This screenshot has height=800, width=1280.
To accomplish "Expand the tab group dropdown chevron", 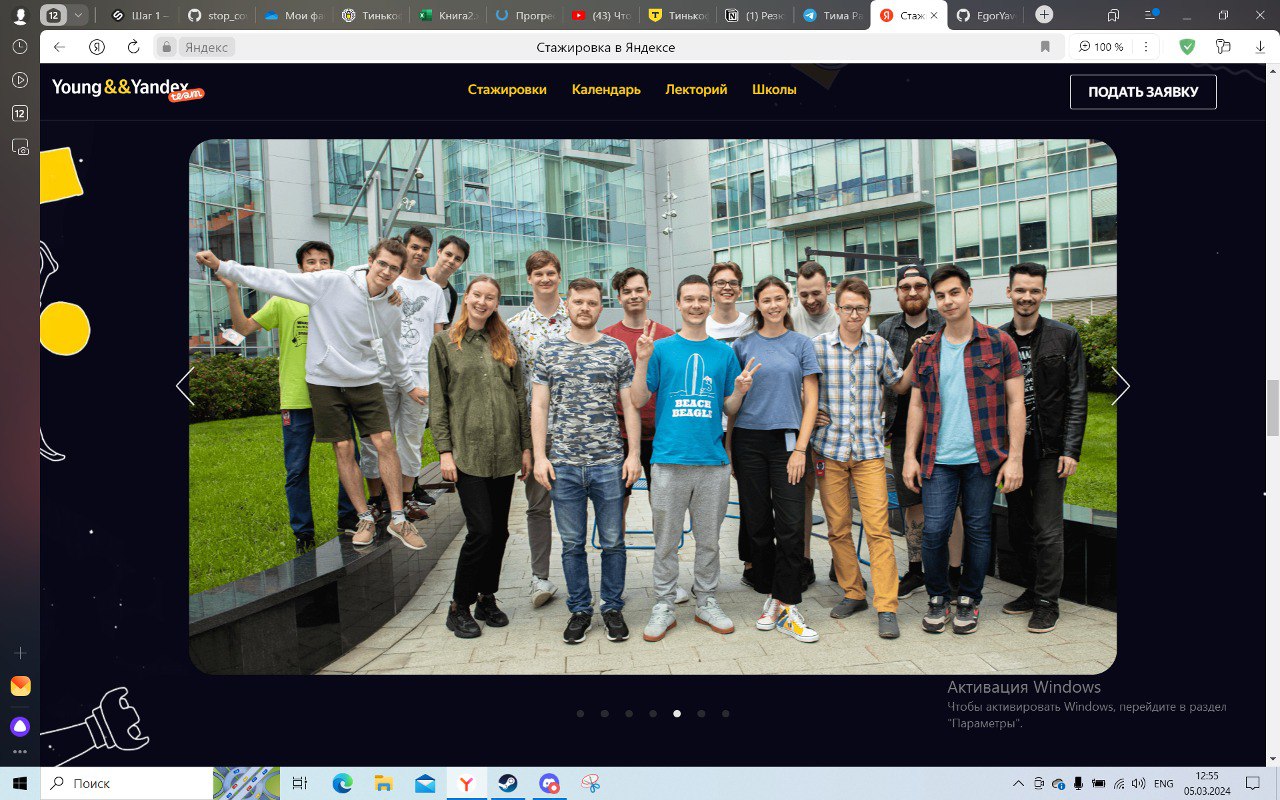I will [78, 15].
